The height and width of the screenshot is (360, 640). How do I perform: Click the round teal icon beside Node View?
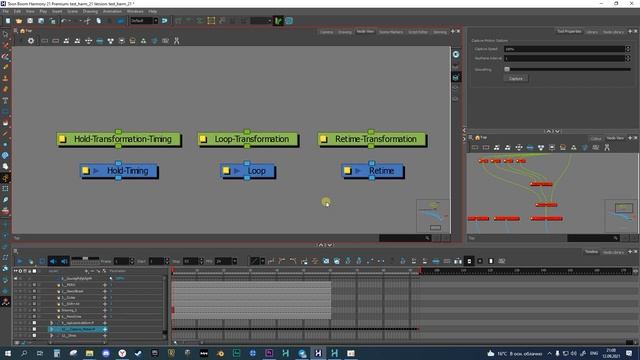point(456,54)
